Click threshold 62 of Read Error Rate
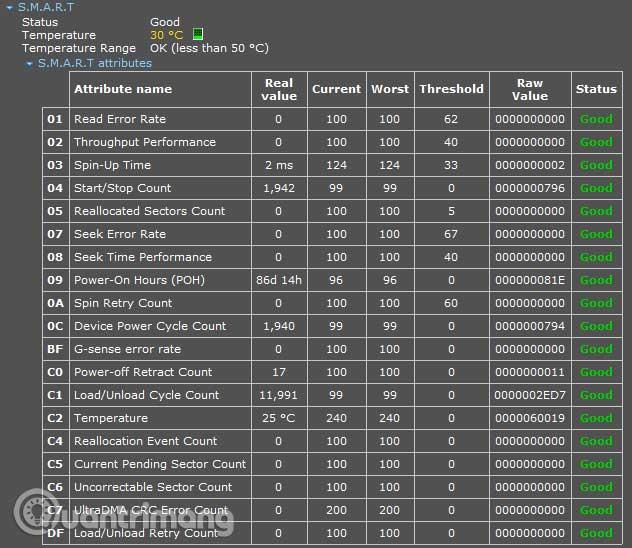 pyautogui.click(x=451, y=119)
